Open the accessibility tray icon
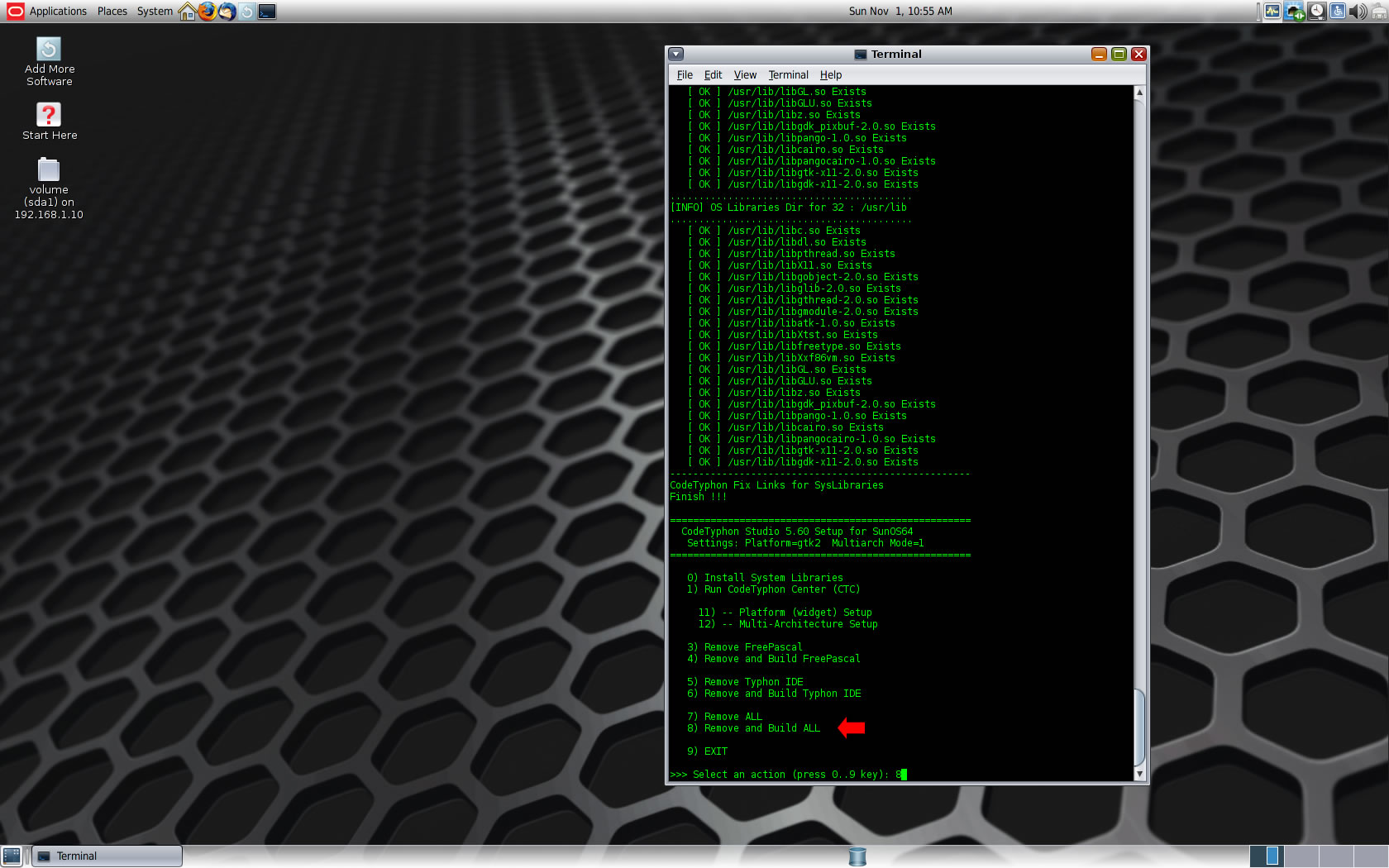The width and height of the screenshot is (1389, 868). tap(1337, 11)
